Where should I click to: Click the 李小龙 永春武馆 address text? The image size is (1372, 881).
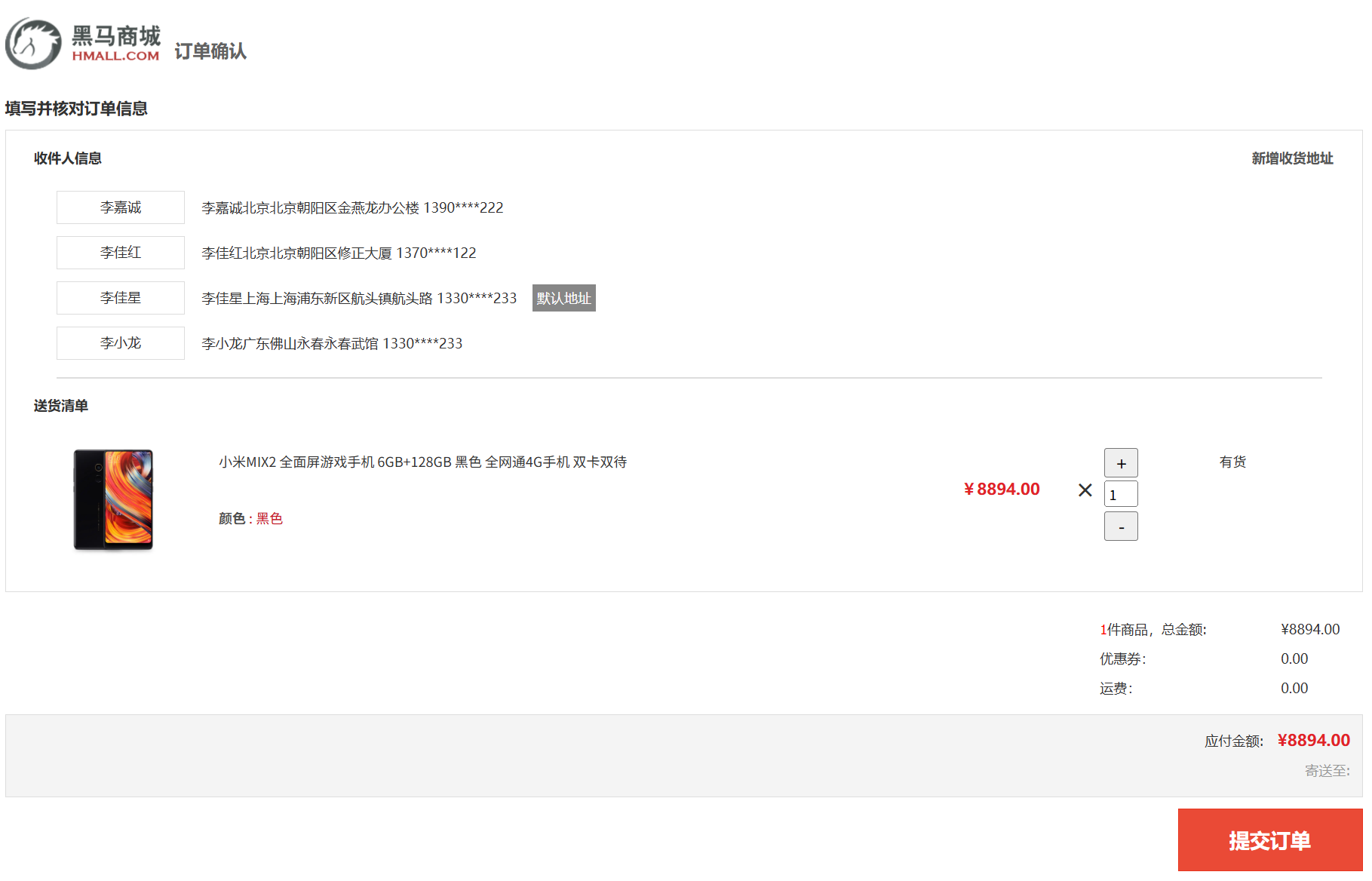pyautogui.click(x=332, y=343)
